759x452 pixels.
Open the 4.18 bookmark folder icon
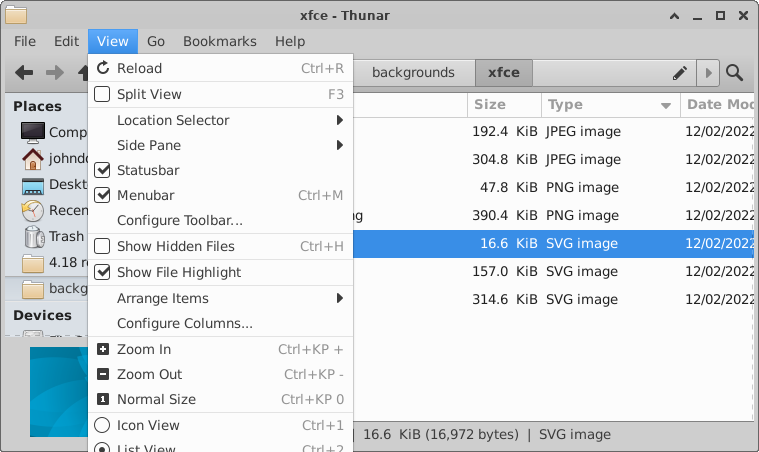[x=32, y=263]
